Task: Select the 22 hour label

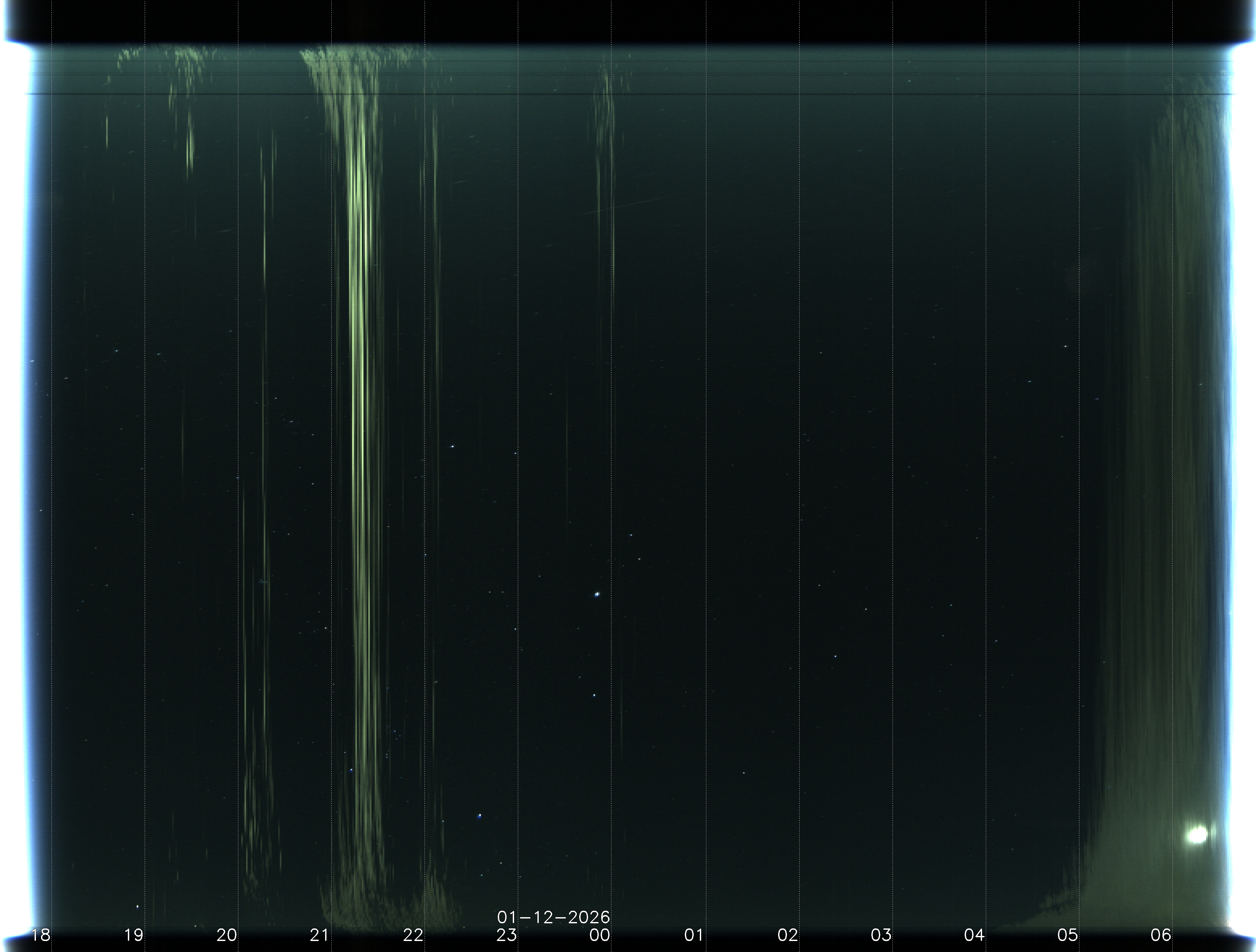Action: click(x=413, y=934)
